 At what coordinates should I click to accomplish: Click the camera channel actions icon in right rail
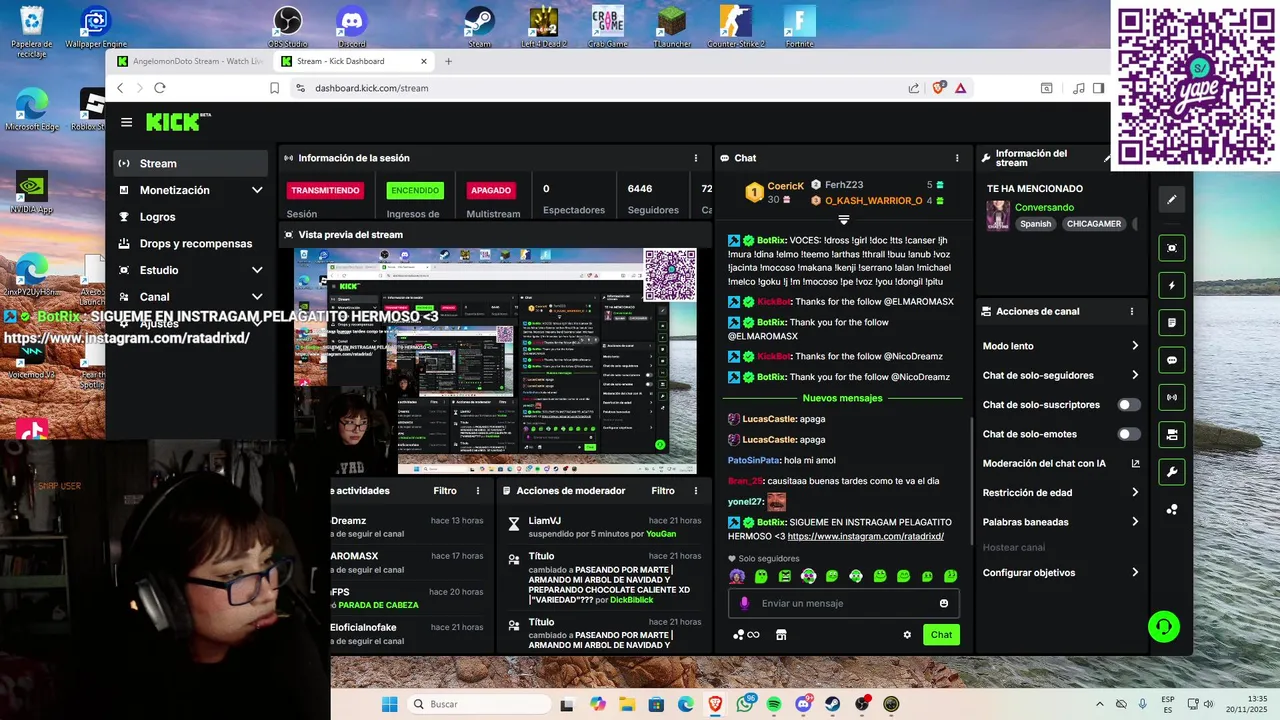(x=1171, y=435)
